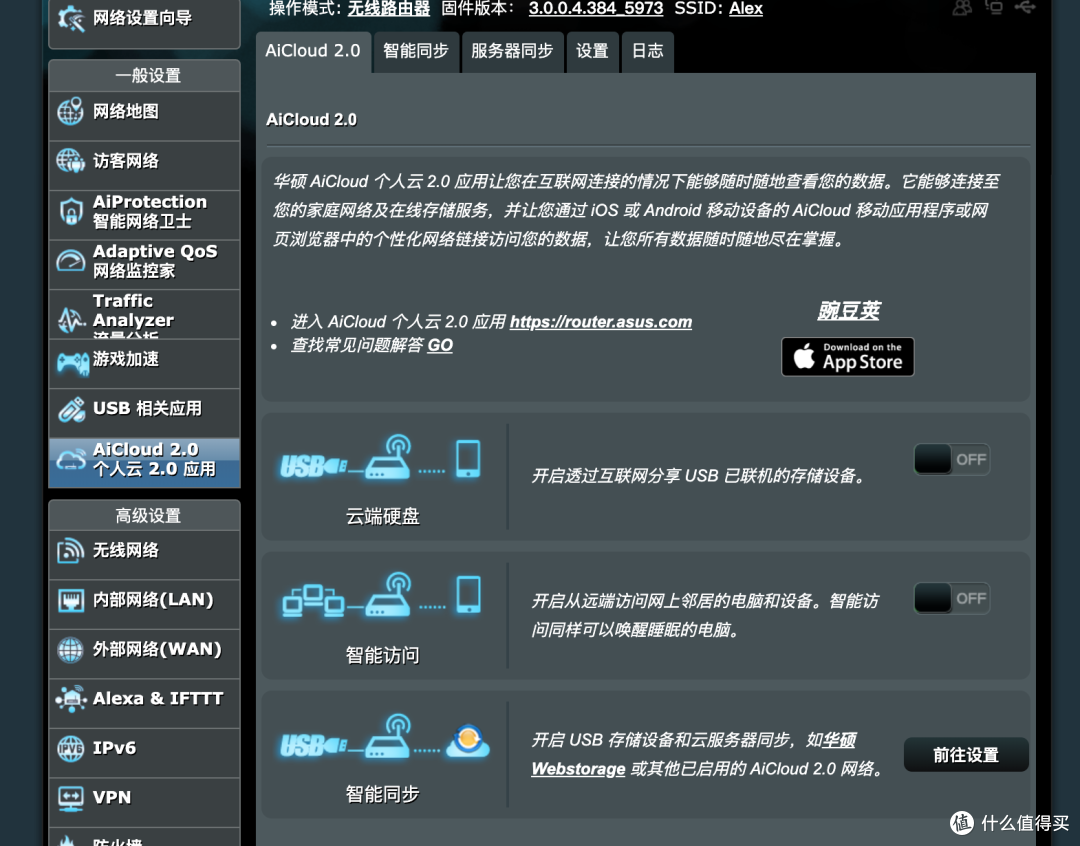
Task: Click the AiCloud 2.0 cloud icon
Action: pos(70,460)
